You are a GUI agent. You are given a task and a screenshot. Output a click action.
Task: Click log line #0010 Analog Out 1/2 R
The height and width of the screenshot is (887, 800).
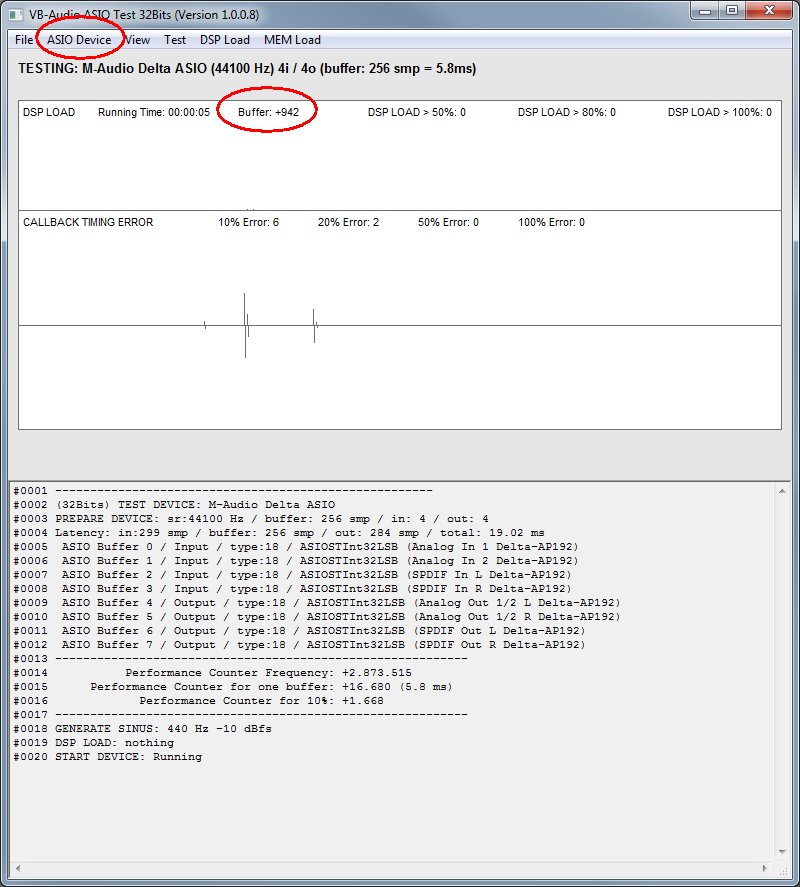point(317,617)
